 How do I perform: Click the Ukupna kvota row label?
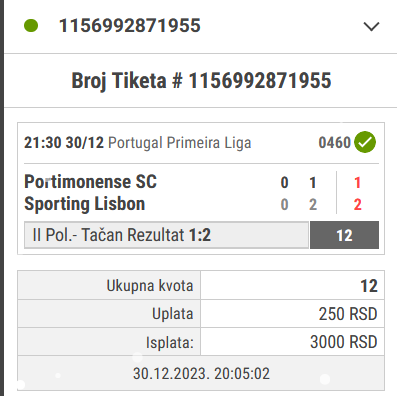tap(150, 286)
